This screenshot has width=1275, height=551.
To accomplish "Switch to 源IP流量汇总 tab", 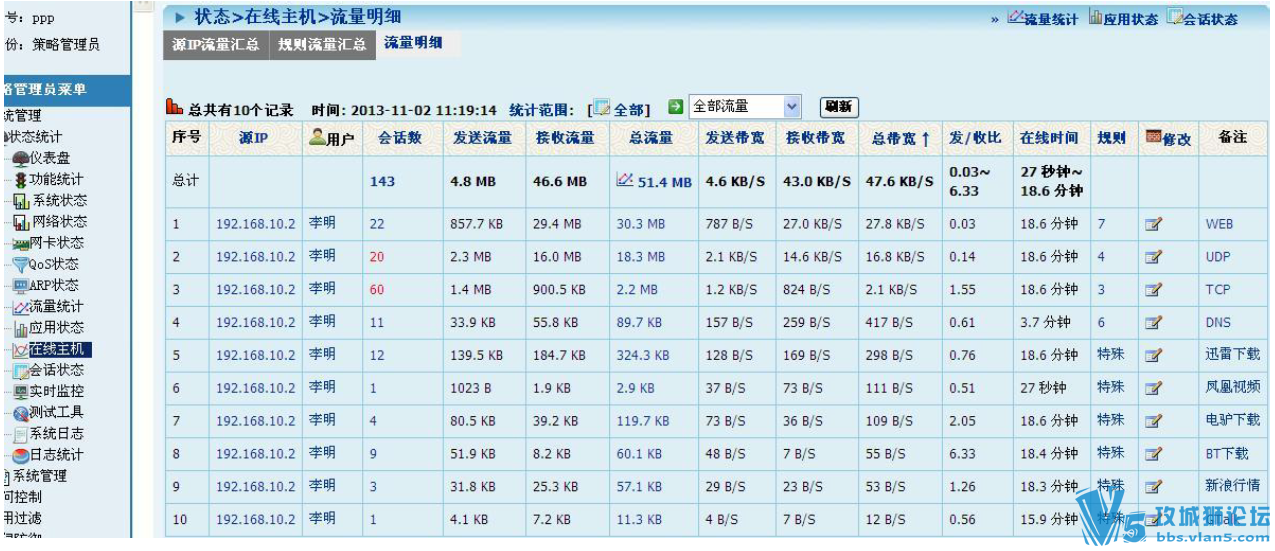I will click(x=215, y=45).
